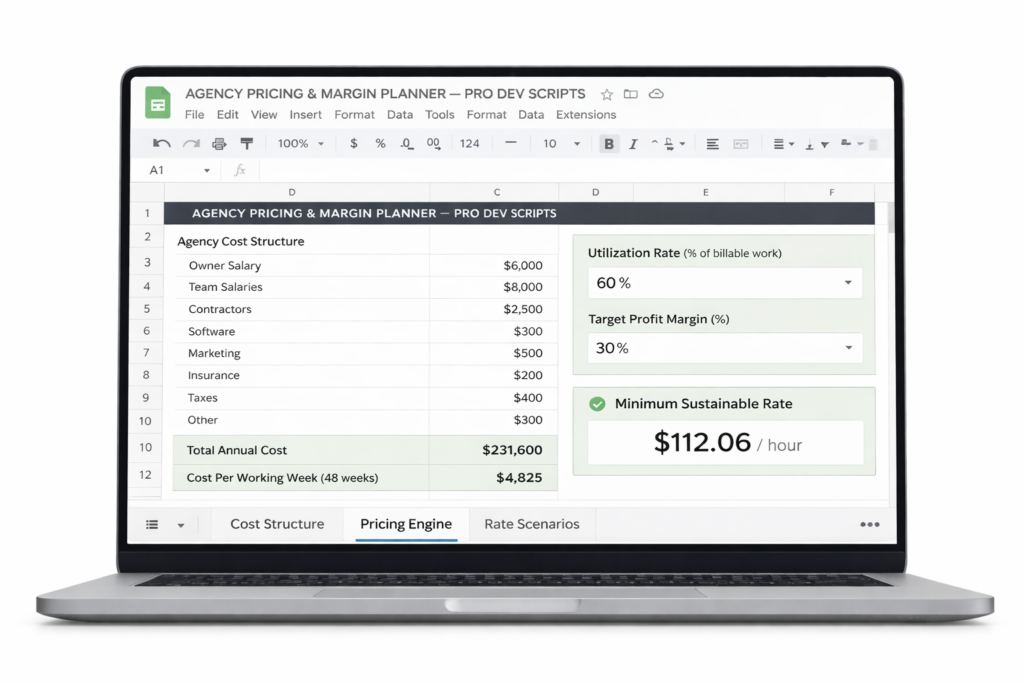1024x683 pixels.
Task: Expand the Target Profit Margin 30% dropdown
Action: (x=848, y=348)
